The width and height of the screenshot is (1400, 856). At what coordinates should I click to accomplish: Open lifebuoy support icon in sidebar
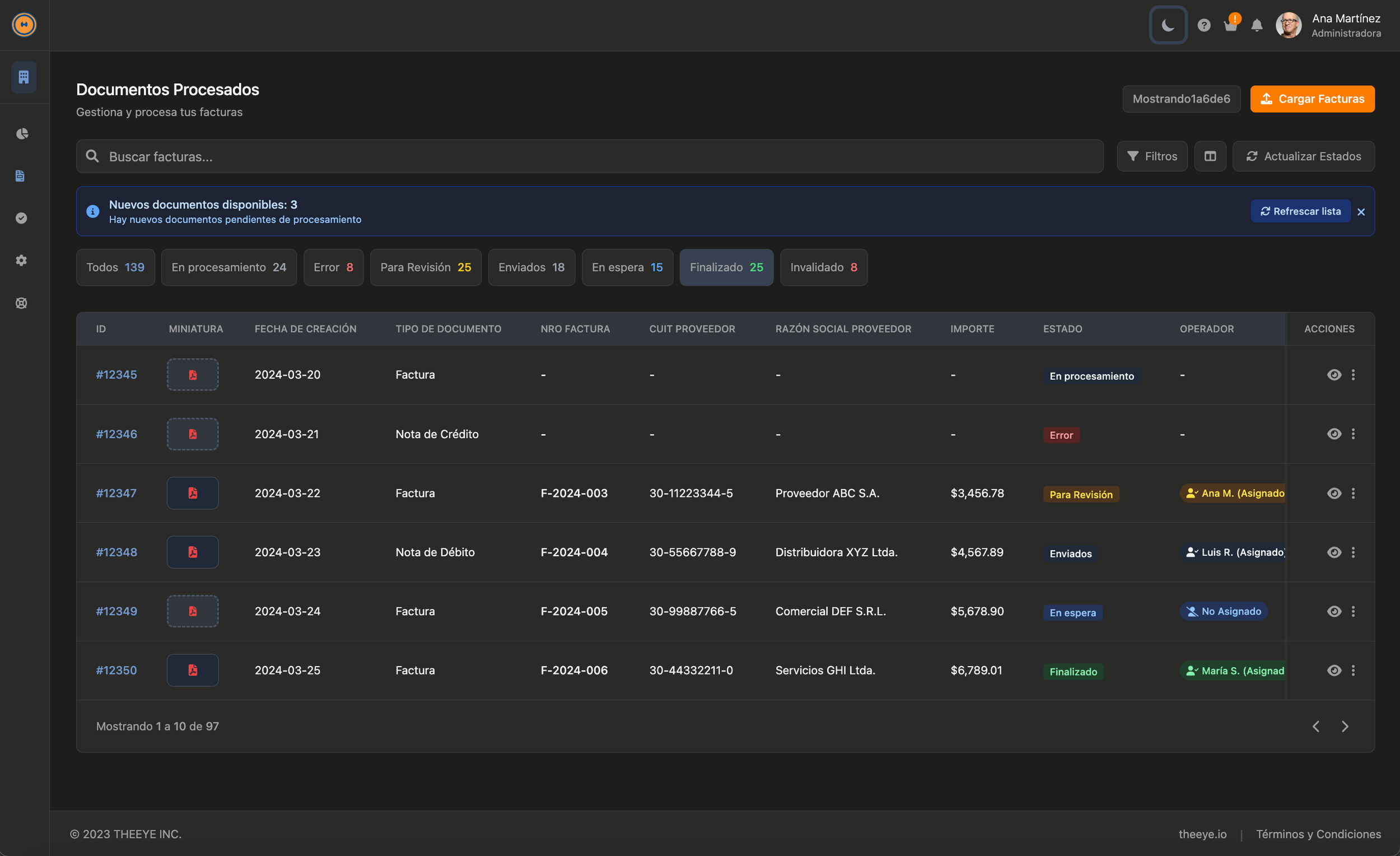[x=22, y=303]
